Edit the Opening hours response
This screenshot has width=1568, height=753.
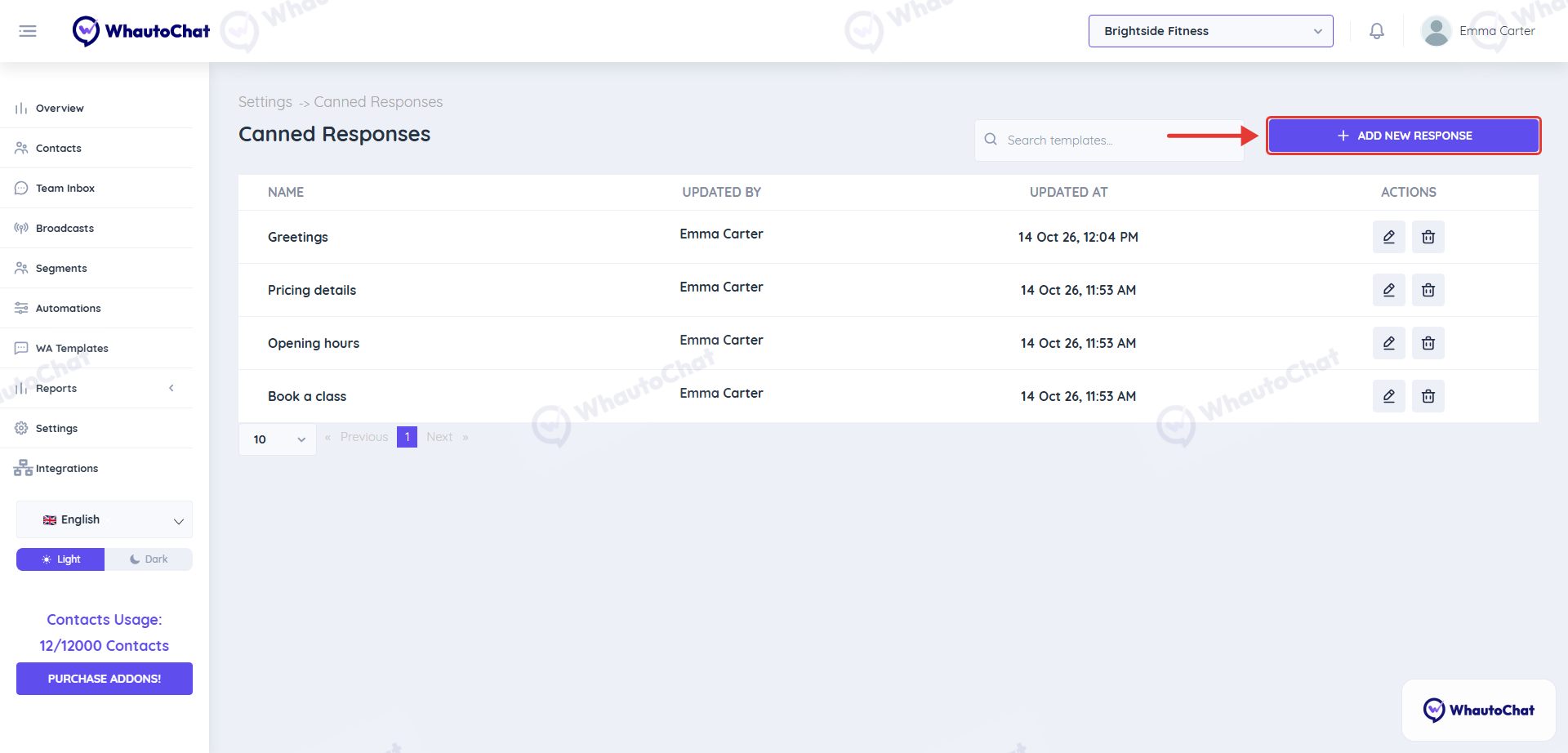coord(1389,343)
